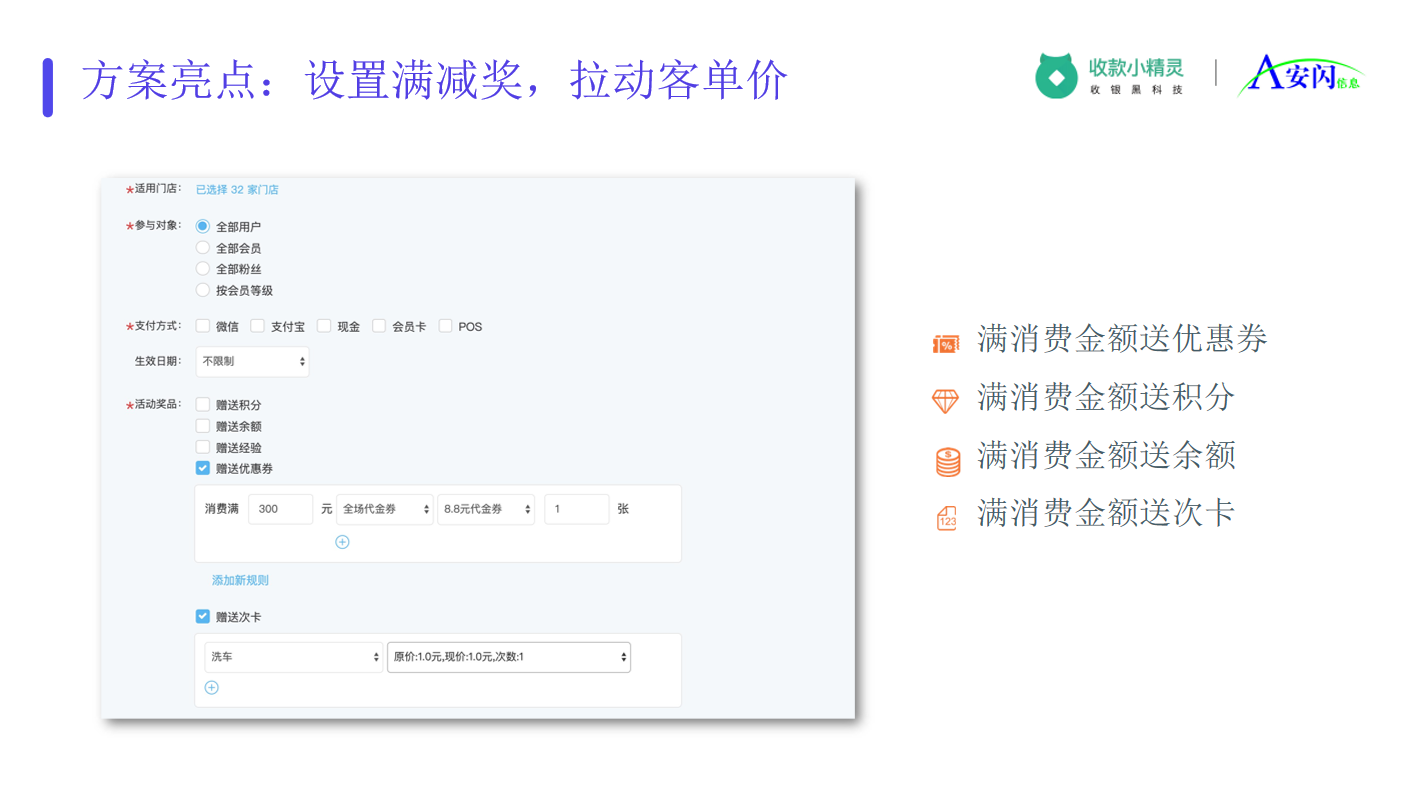Click the diamond icon beside 满消费金额送积分
Screen dimensions: 1416x796
pyautogui.click(x=945, y=401)
